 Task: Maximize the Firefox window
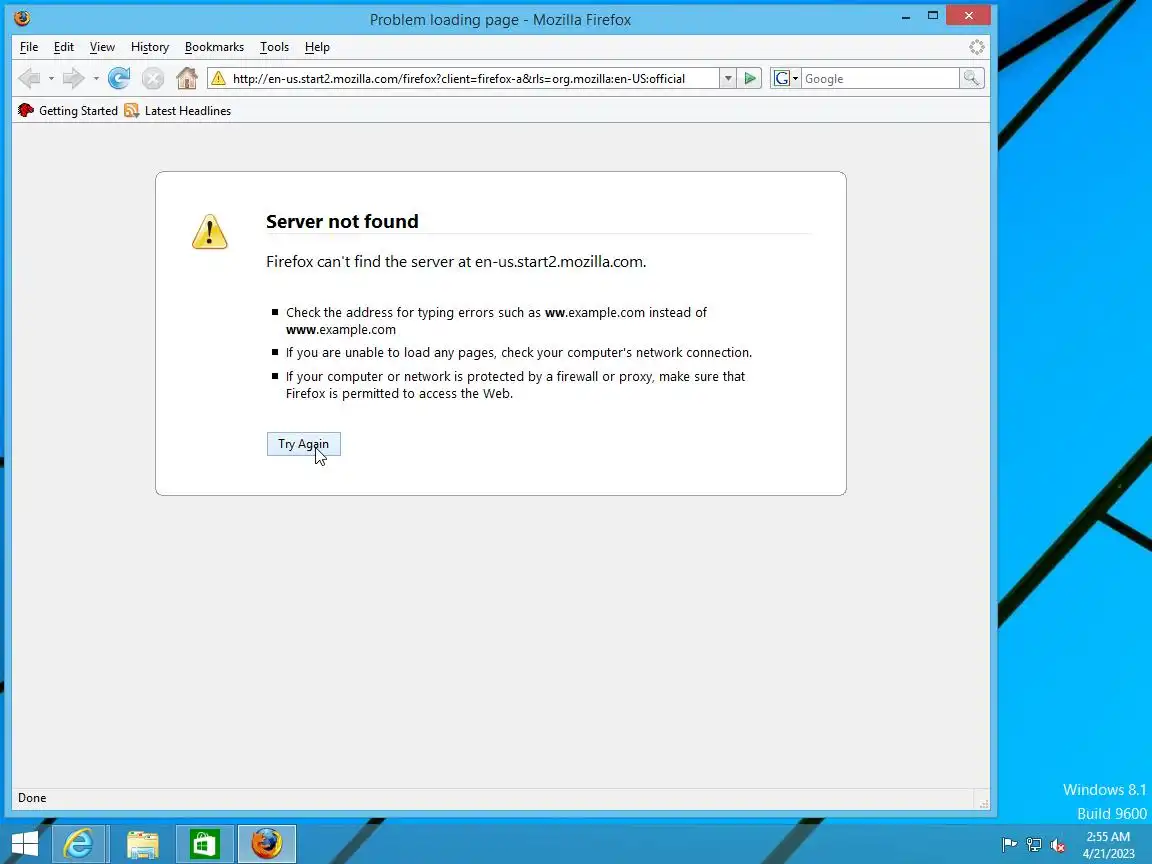[933, 15]
